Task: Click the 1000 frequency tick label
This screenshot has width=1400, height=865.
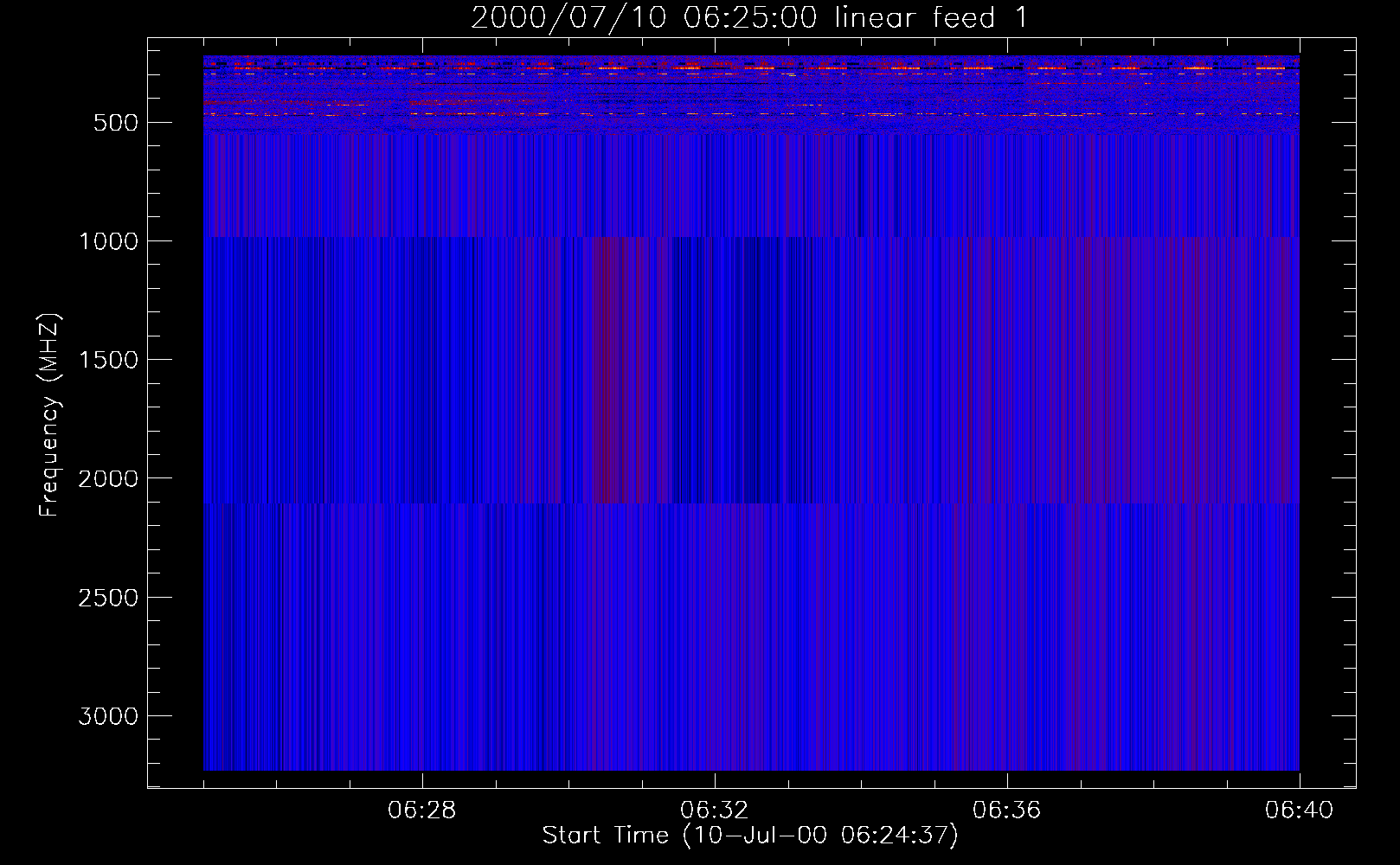Action: point(108,241)
